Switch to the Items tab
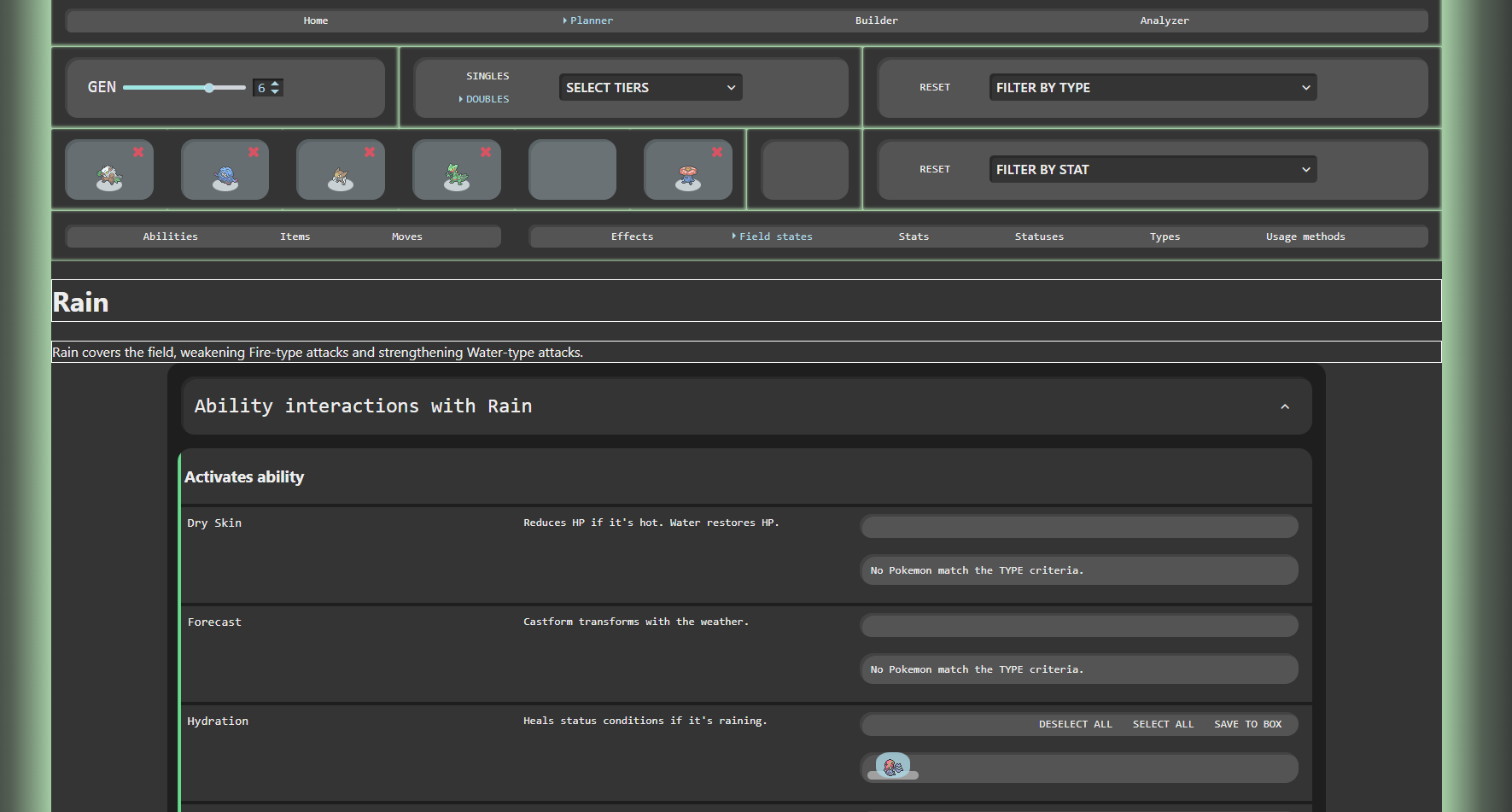This screenshot has width=1512, height=812. tap(295, 237)
